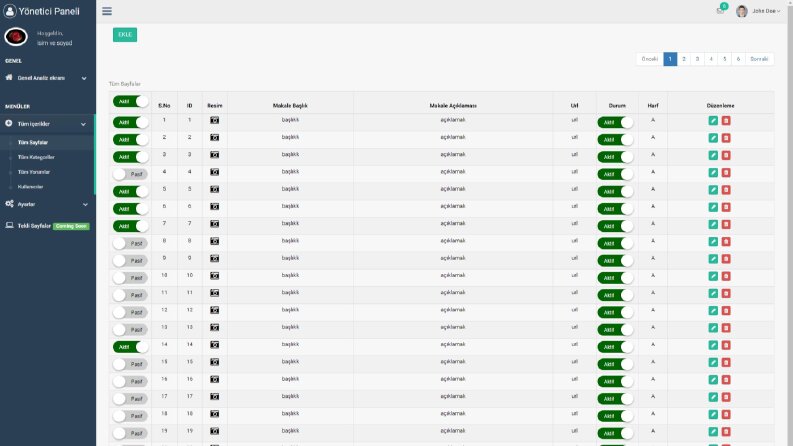Viewport: 793px width, 446px height.
Task: Open the Tüm Kategoriler submenu item
Action: point(36,157)
